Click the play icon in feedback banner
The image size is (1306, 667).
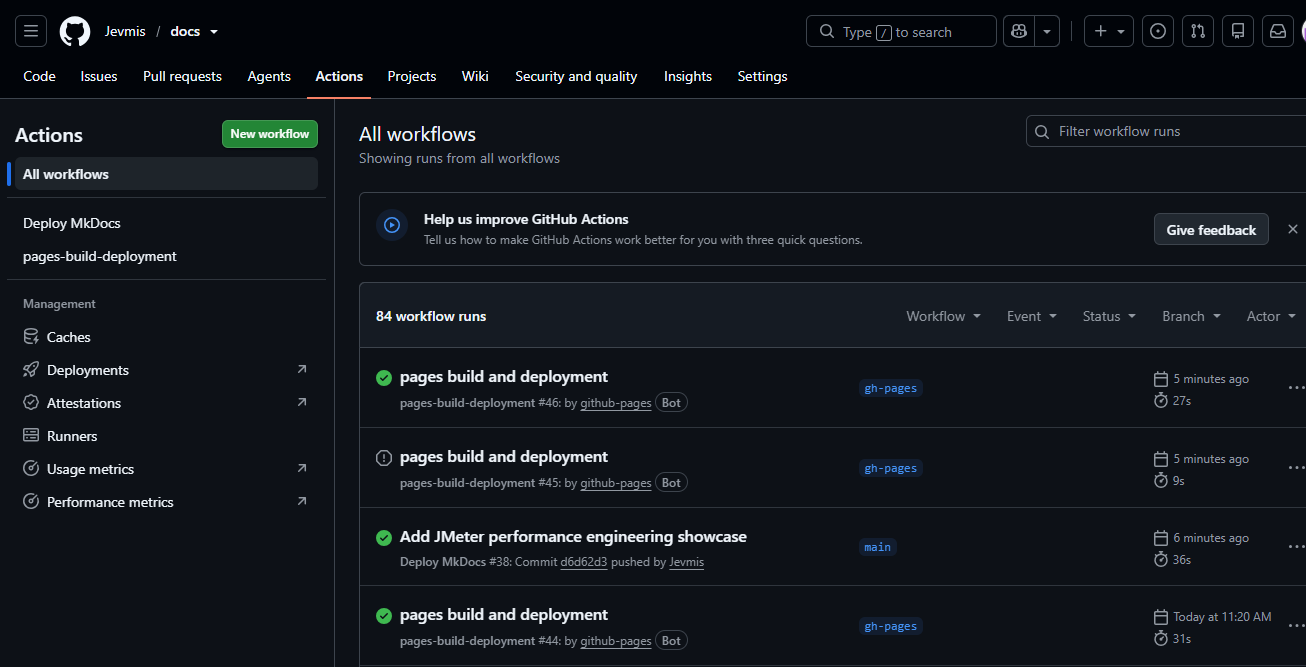point(392,225)
